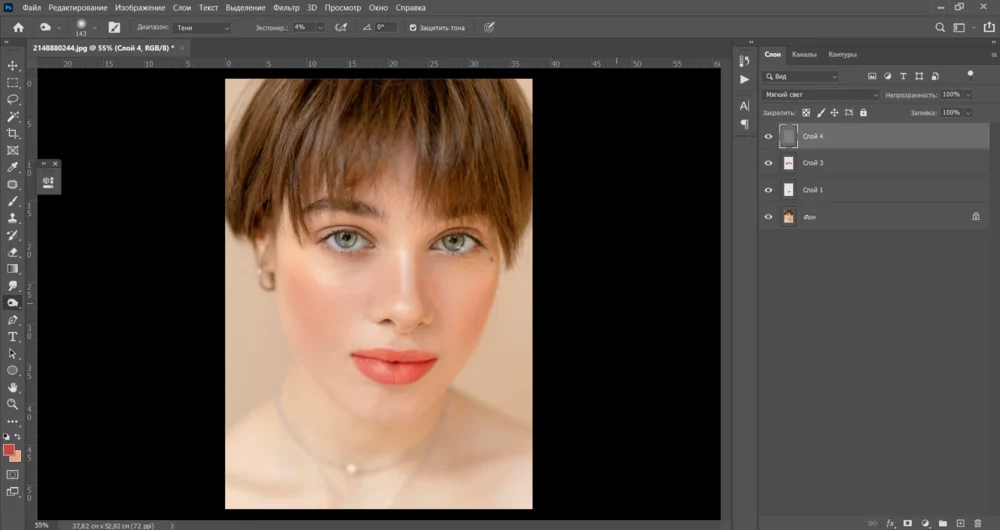Screen dimensions: 1000x530
Task: Open the Контуры tab
Action: click(842, 54)
